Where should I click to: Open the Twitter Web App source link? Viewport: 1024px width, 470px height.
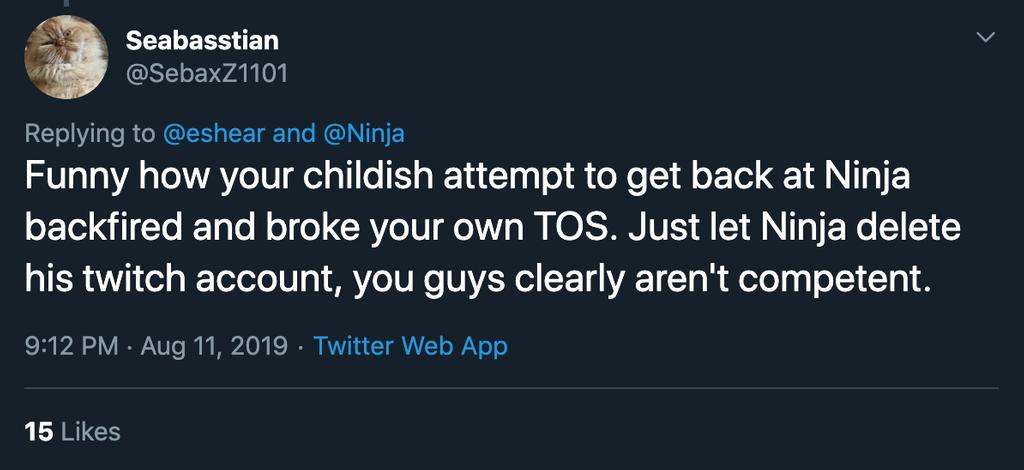[410, 347]
